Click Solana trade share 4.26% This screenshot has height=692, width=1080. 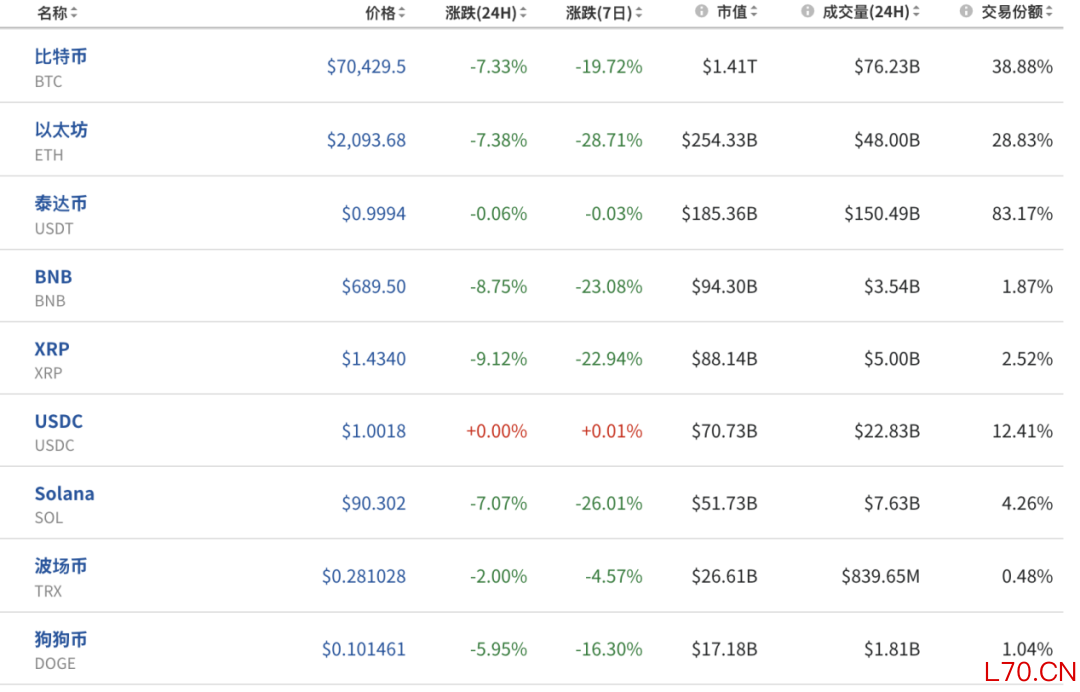(1027, 503)
